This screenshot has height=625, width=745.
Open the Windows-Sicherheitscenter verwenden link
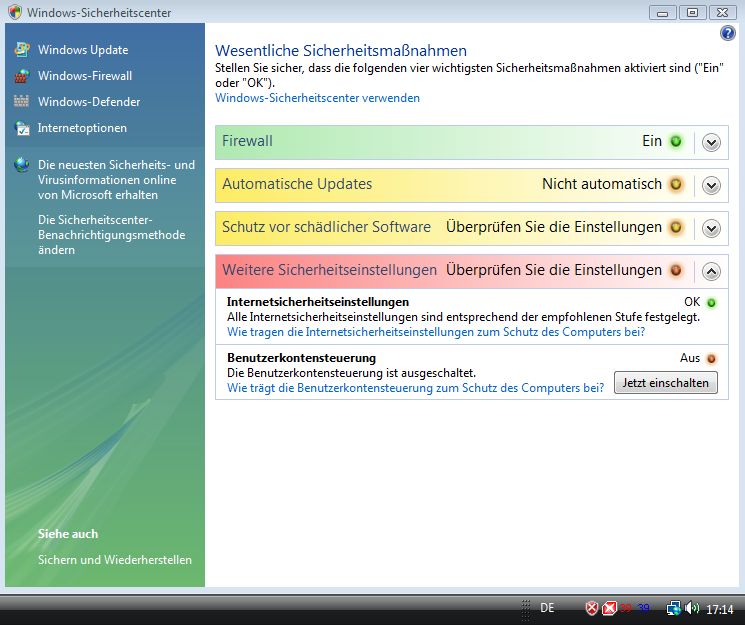(x=317, y=98)
